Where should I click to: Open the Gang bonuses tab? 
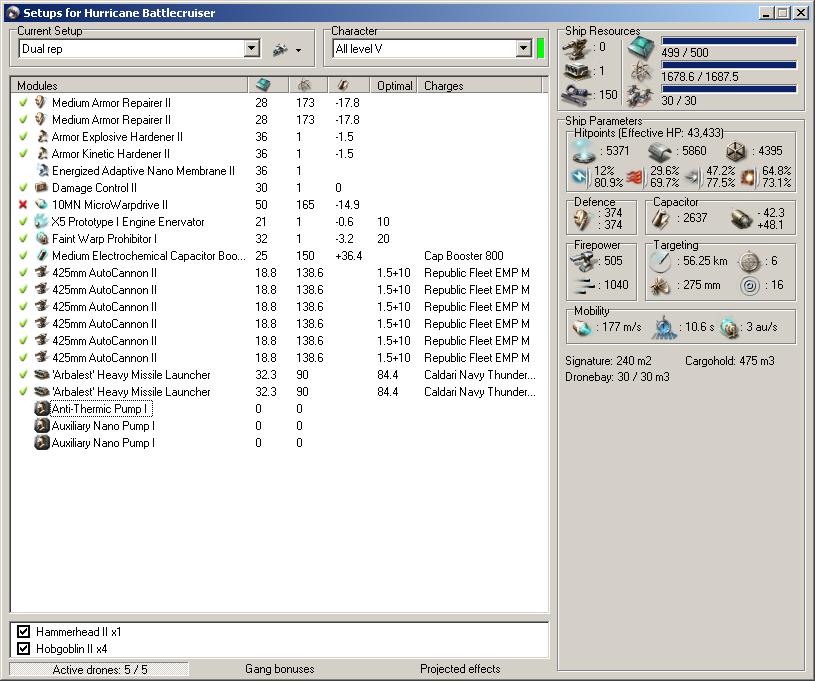click(279, 669)
